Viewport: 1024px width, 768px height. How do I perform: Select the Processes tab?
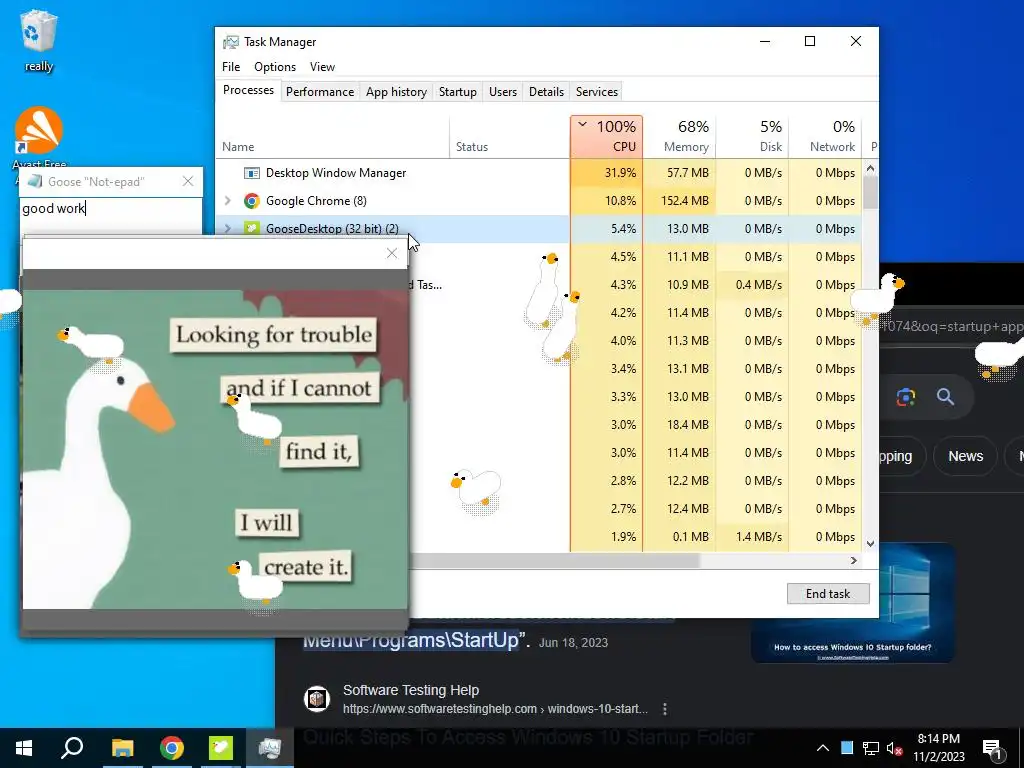pyautogui.click(x=248, y=90)
